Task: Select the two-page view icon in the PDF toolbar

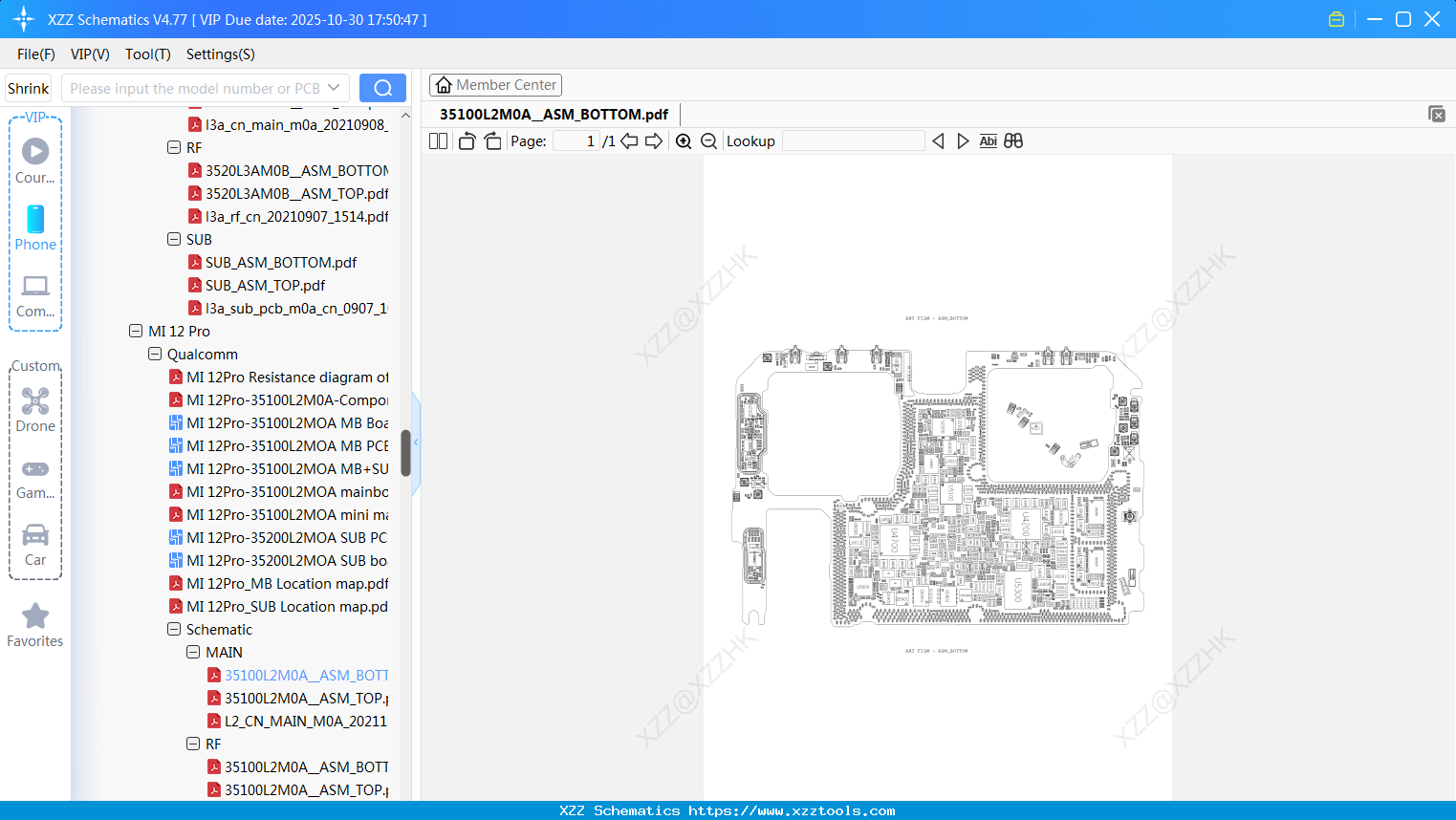Action: (x=438, y=140)
